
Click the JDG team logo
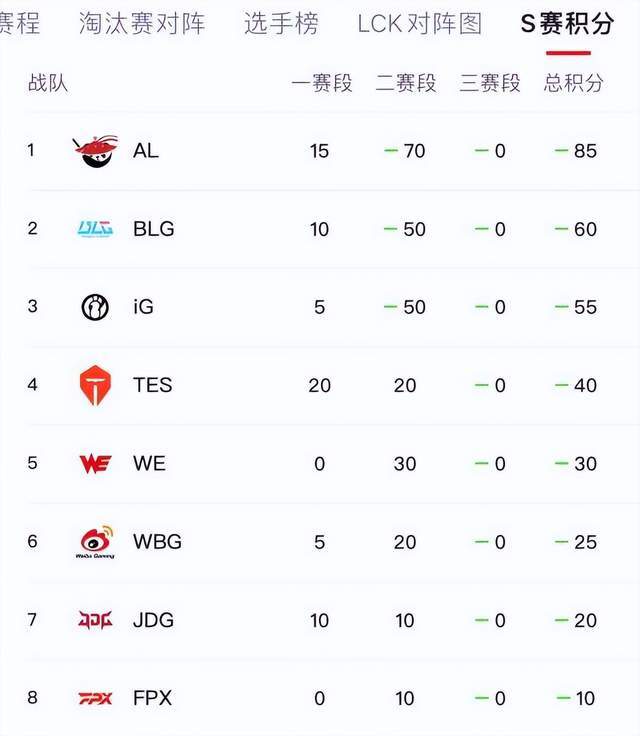(95, 620)
